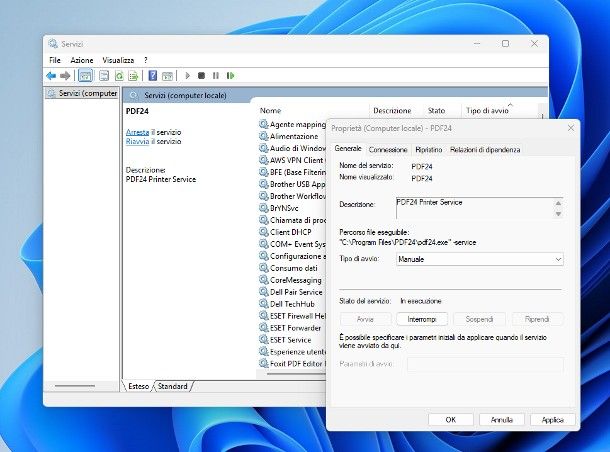Select the Esperienze utente service row
The width and height of the screenshot is (610, 452).
coord(292,352)
